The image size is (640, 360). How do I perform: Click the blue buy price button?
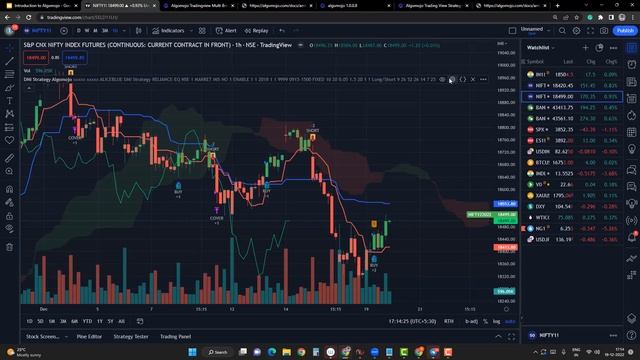click(x=75, y=58)
